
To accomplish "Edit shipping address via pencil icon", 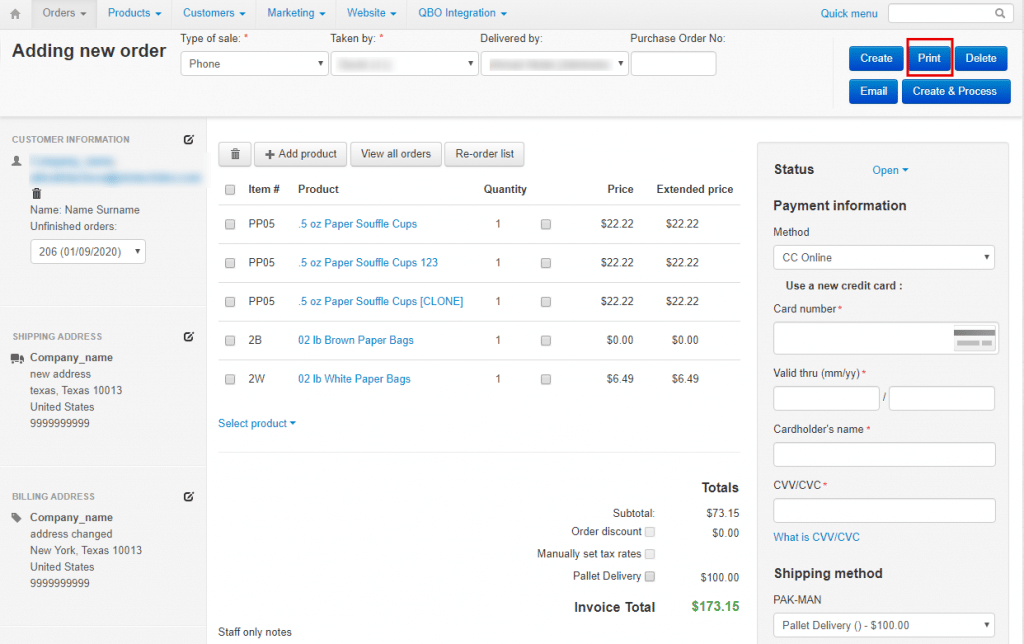I will [x=189, y=337].
